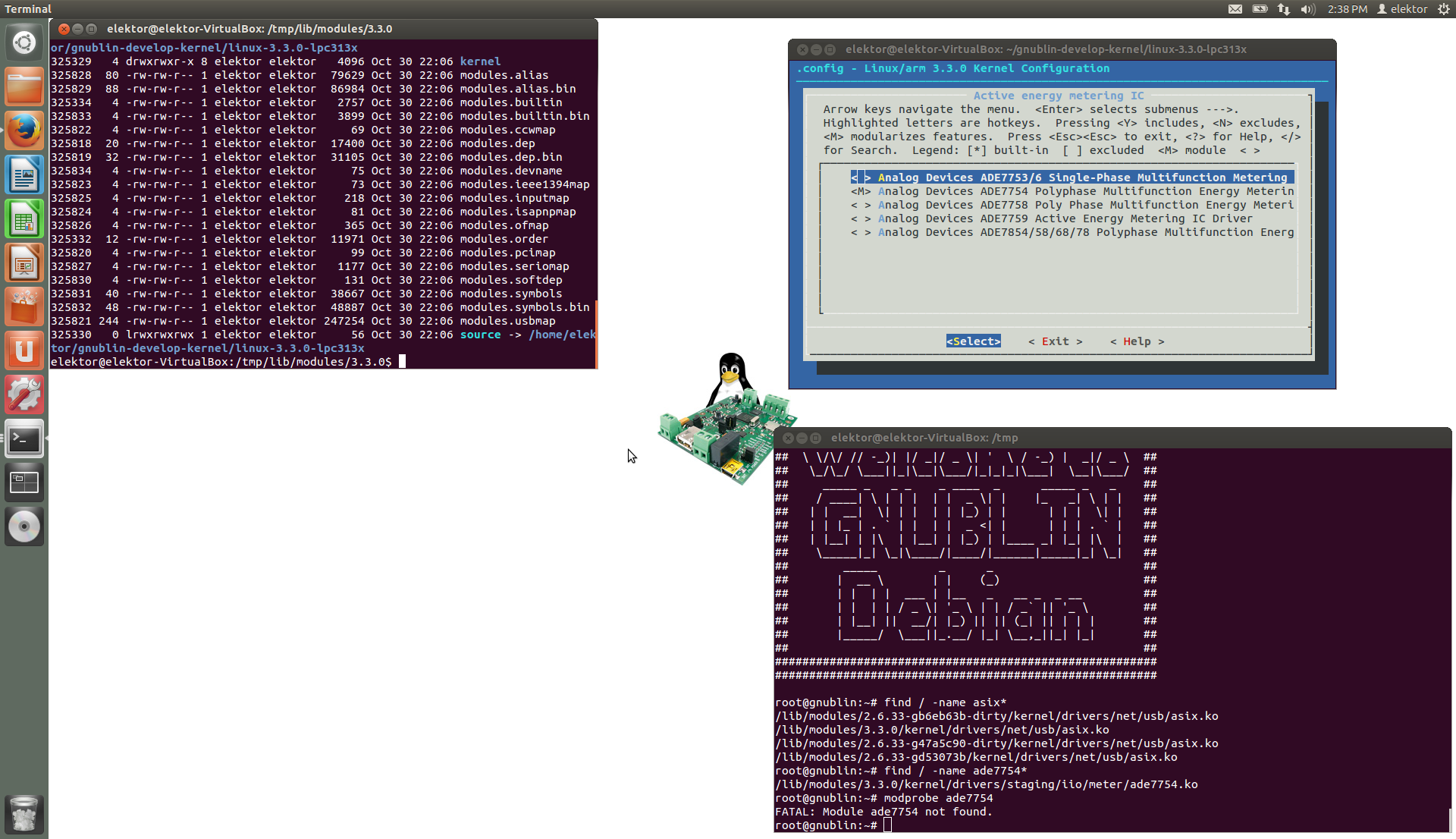Open Ubuntu Software Center icon
1456x839 pixels.
coord(24,307)
